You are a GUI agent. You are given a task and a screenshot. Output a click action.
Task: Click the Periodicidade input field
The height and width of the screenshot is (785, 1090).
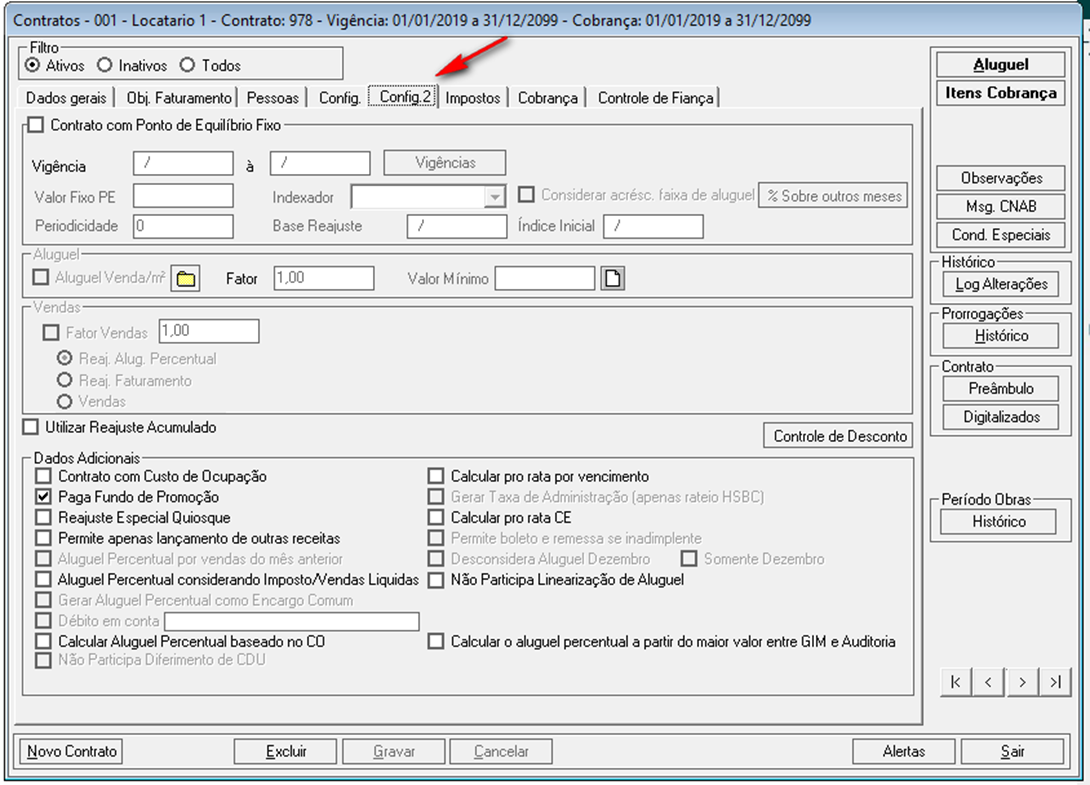click(183, 227)
